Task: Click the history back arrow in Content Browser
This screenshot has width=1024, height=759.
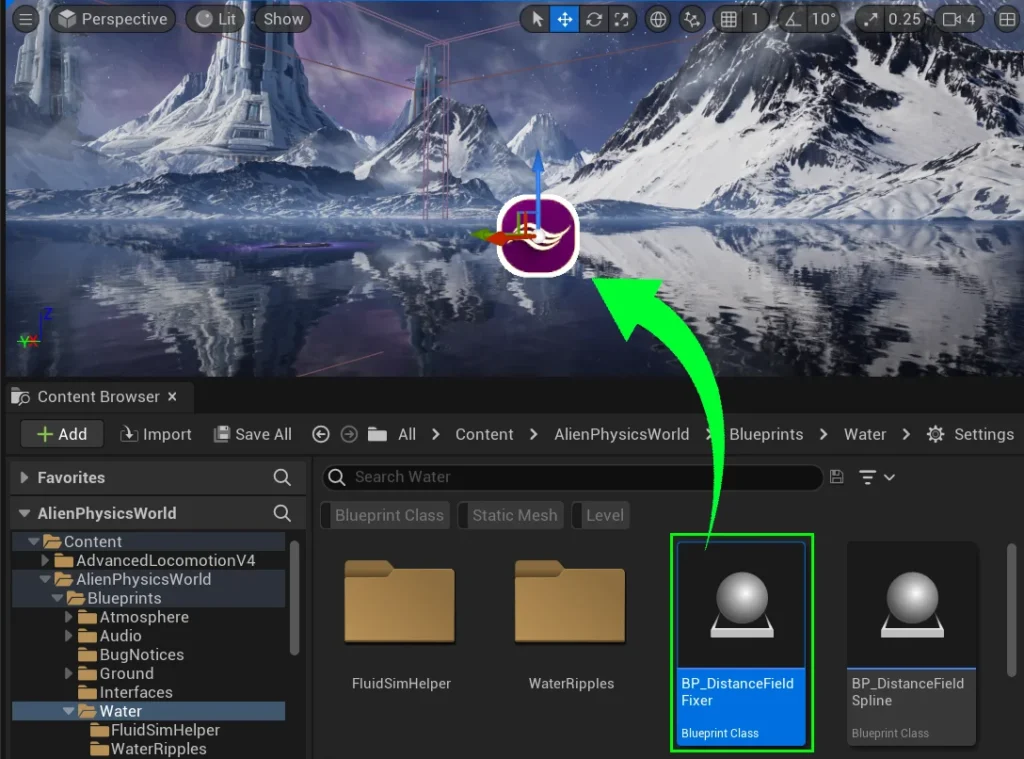Action: pyautogui.click(x=321, y=434)
